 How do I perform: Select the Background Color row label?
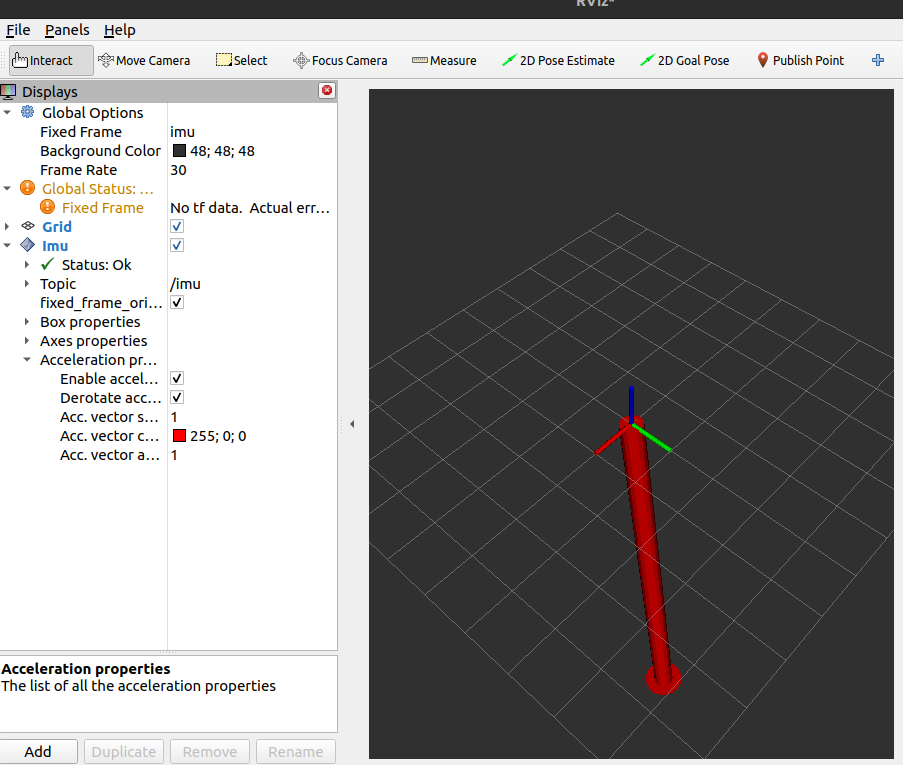click(100, 151)
